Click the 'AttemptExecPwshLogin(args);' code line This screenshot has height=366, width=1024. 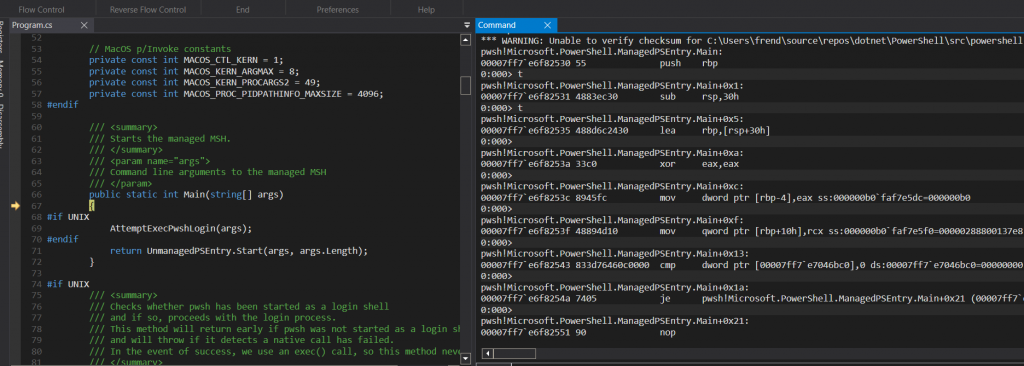click(181, 229)
